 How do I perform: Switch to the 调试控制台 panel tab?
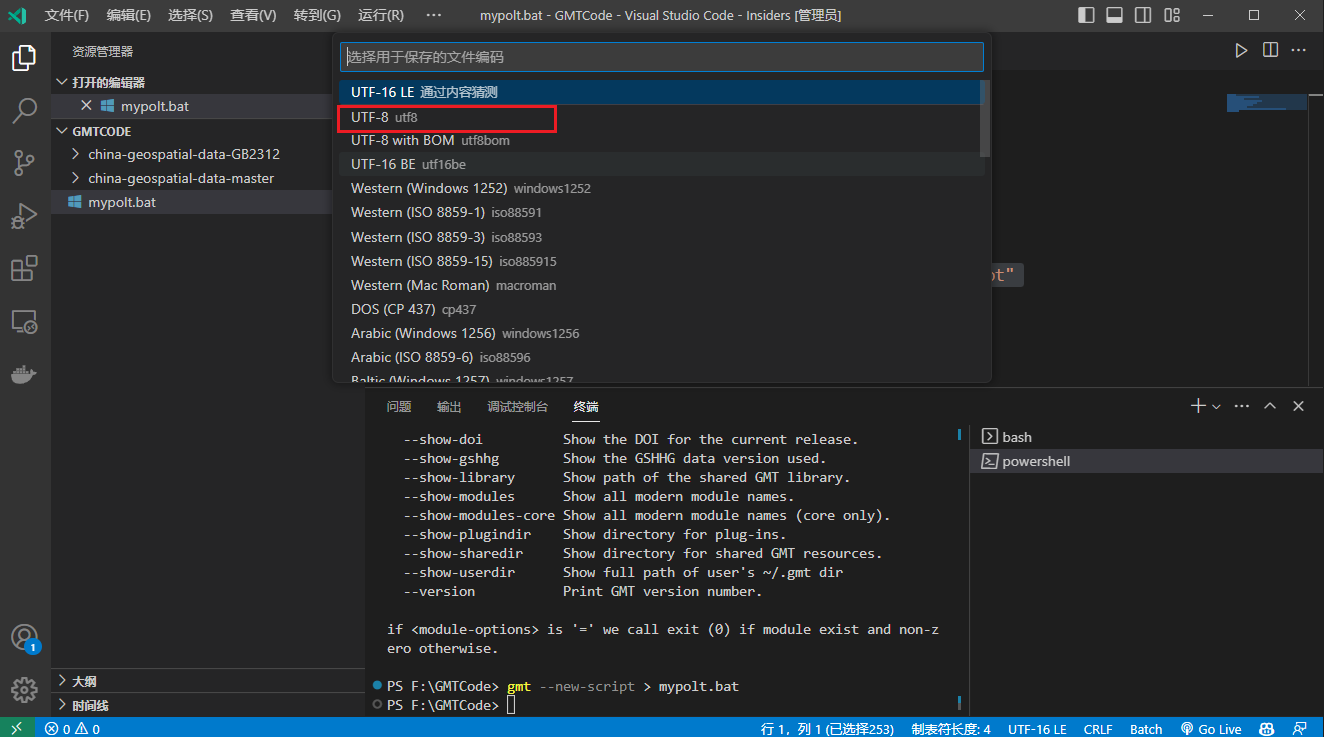[x=518, y=406]
